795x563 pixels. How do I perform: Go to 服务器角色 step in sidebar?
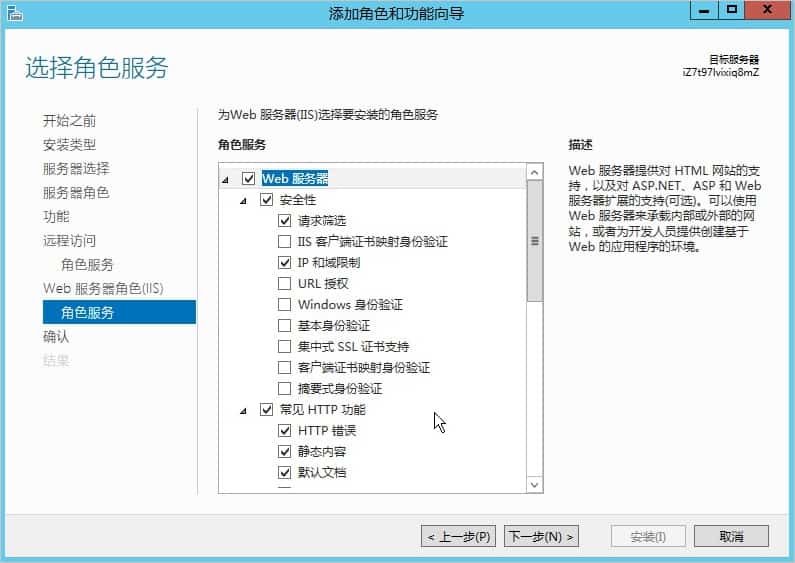tap(75, 193)
